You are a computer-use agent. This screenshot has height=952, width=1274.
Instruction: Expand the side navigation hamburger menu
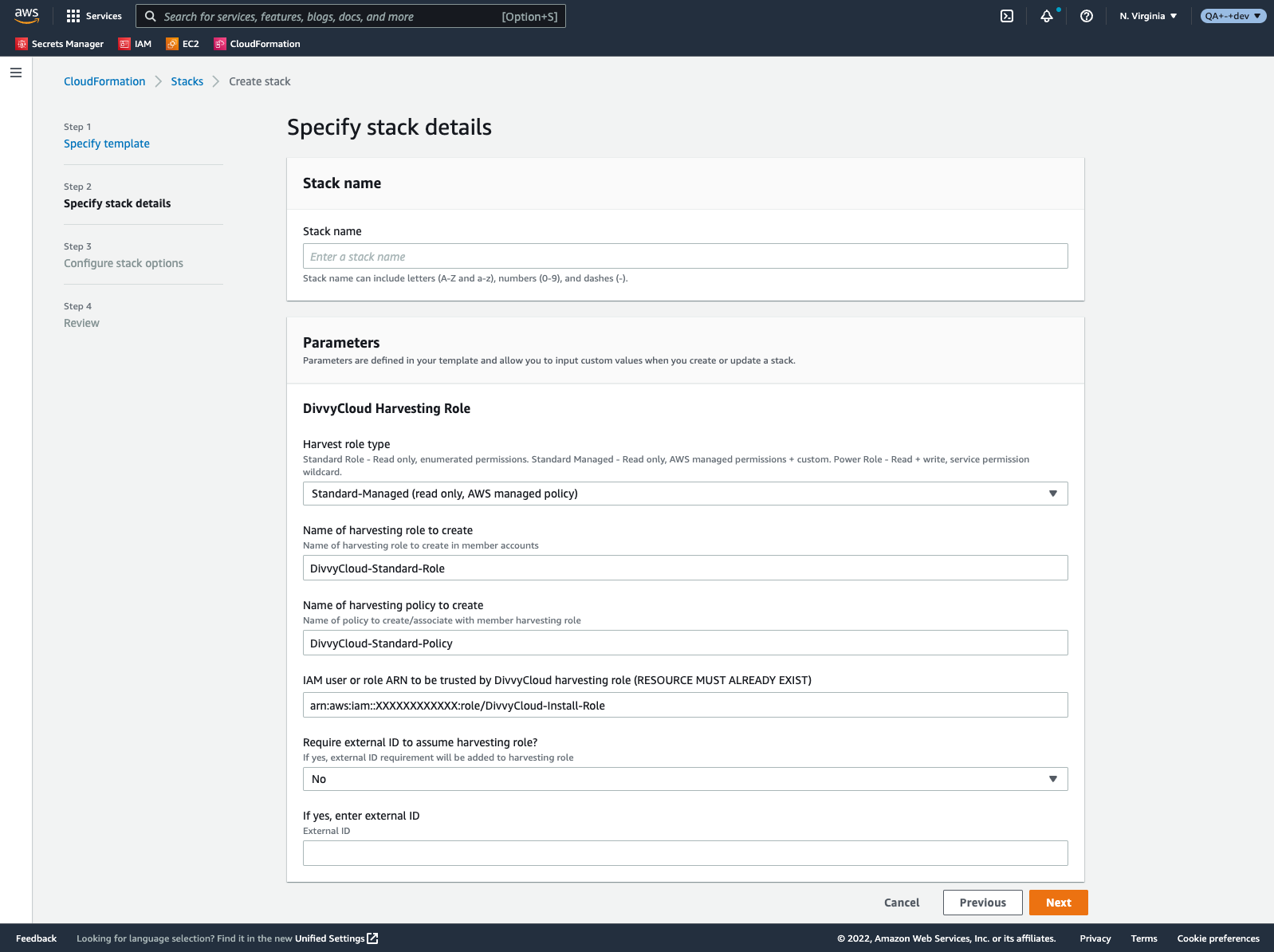pos(16,73)
